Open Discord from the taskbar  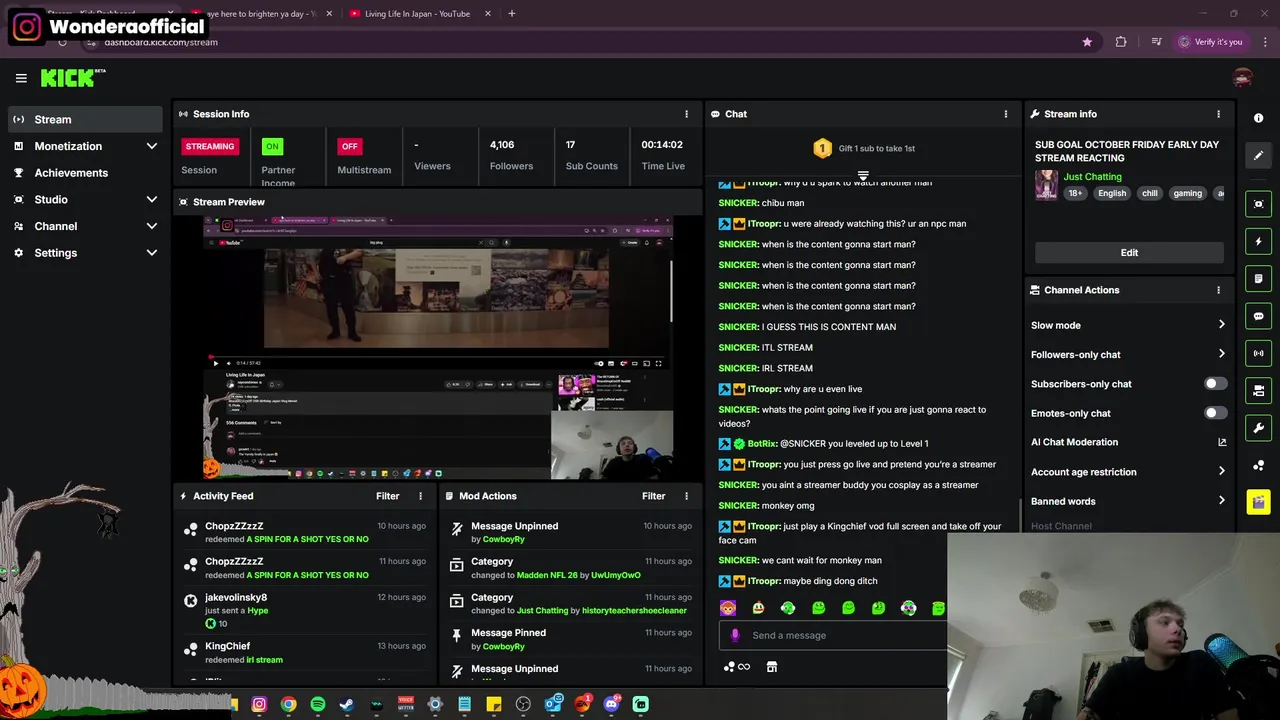coord(611,704)
